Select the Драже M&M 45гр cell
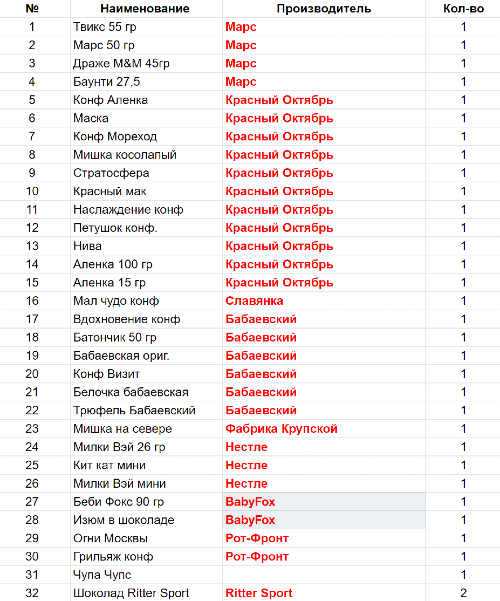The width and height of the screenshot is (500, 601). (146, 63)
